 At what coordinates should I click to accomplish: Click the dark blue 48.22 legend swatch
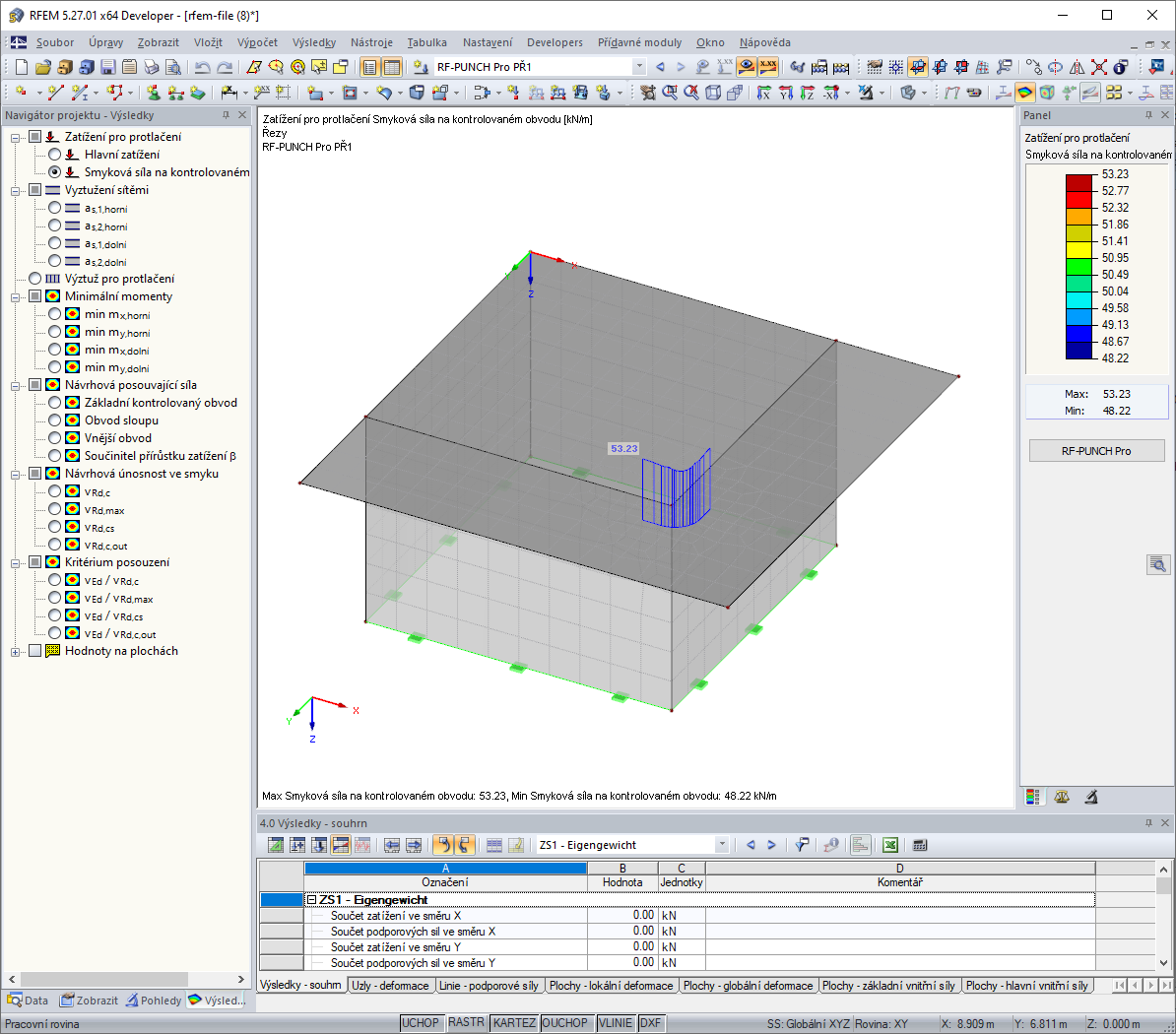1079,351
